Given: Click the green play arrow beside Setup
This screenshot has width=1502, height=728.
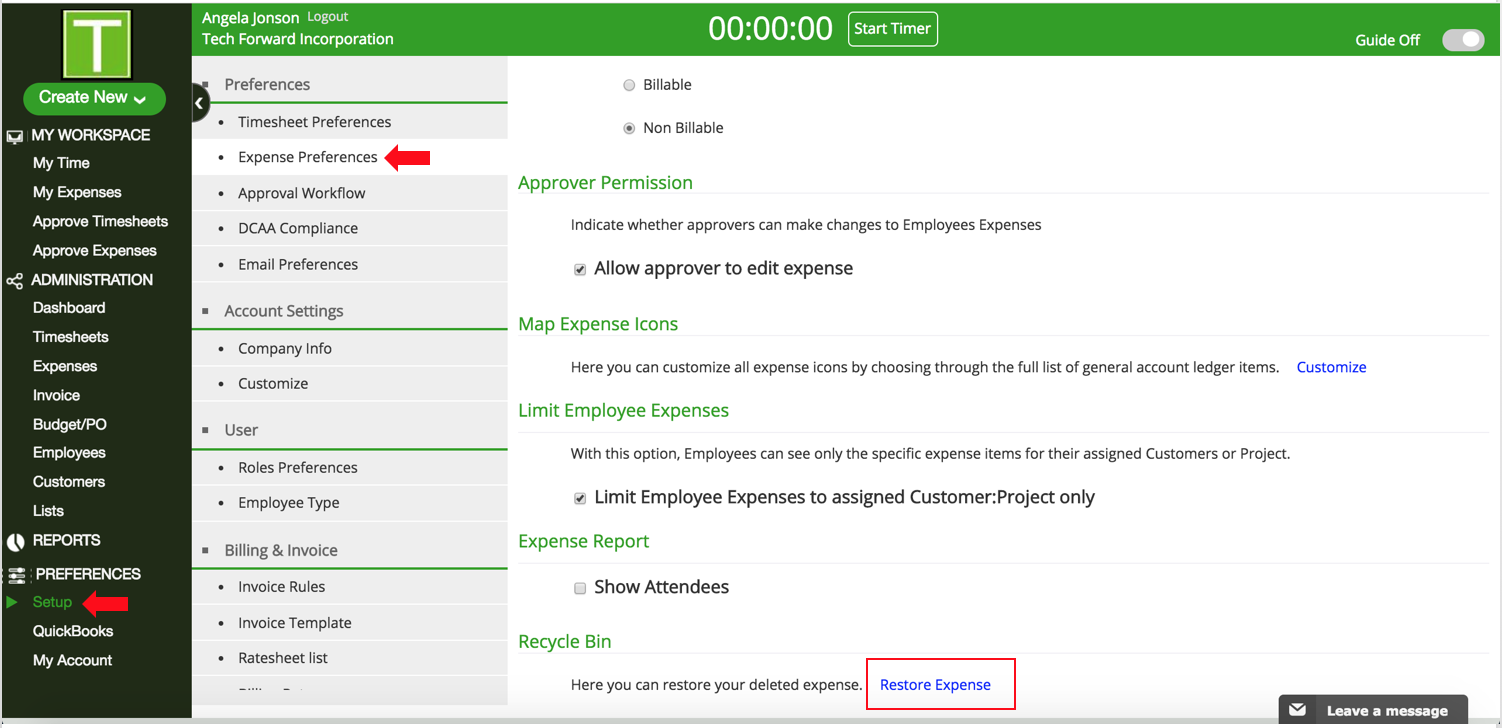Looking at the screenshot, I should [12, 602].
